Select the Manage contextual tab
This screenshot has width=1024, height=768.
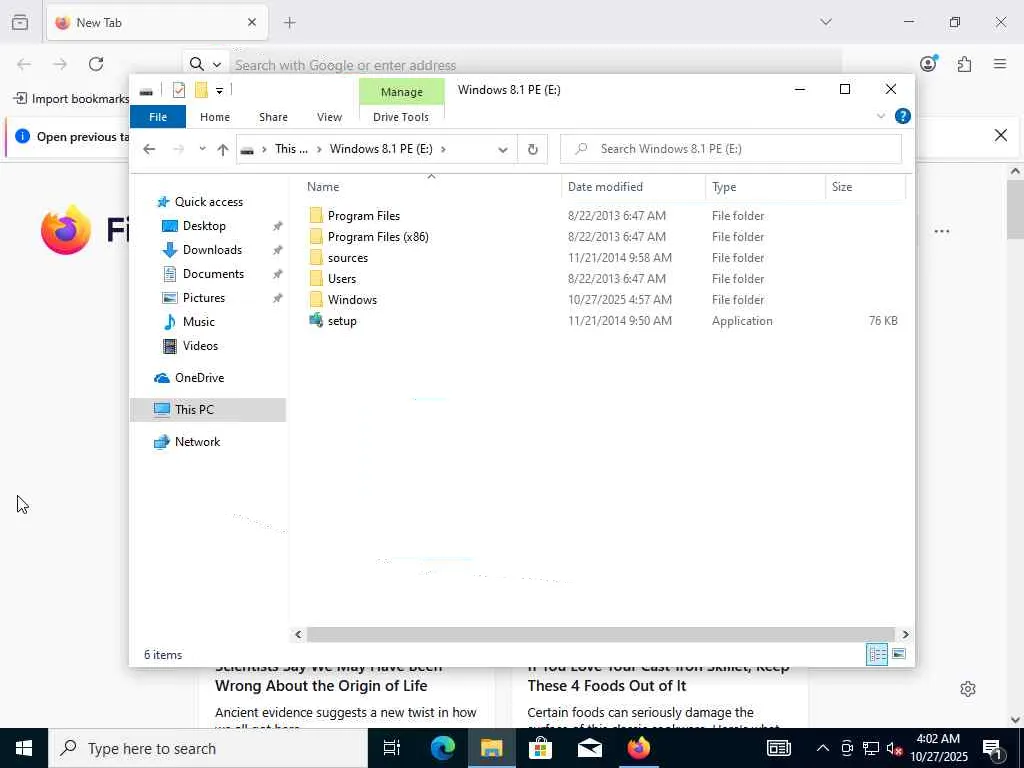point(402,92)
